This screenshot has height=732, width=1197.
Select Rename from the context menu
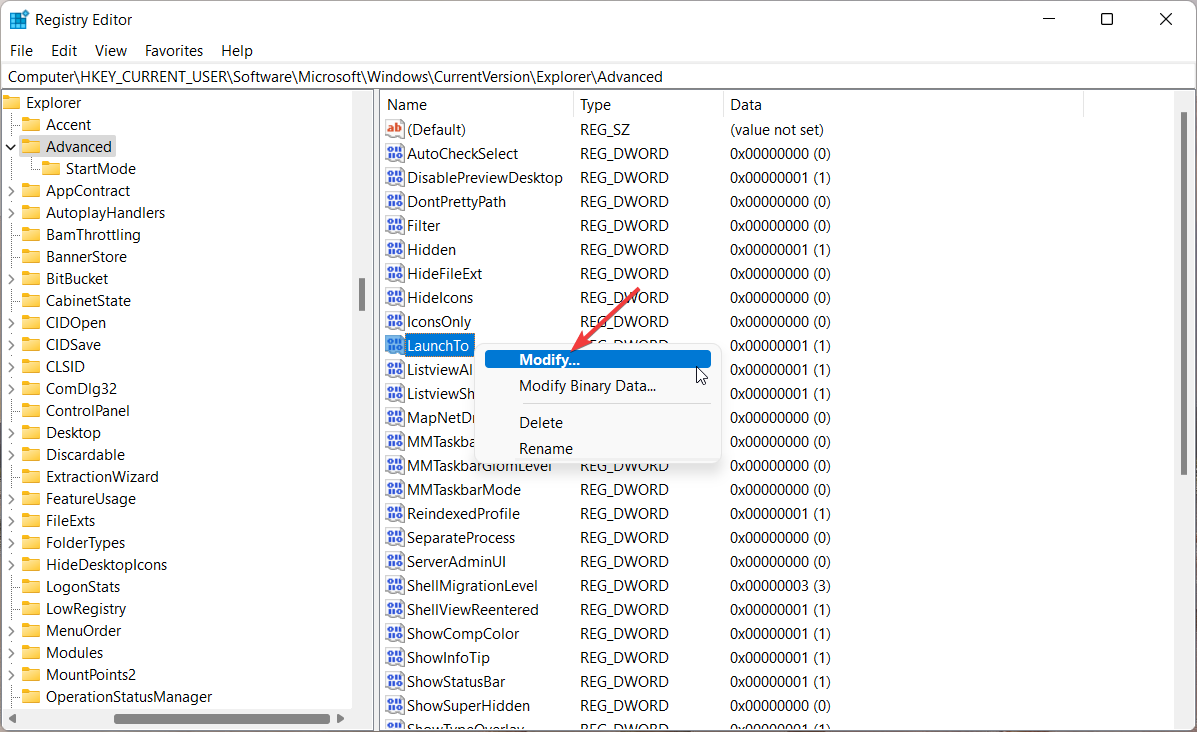click(x=546, y=448)
